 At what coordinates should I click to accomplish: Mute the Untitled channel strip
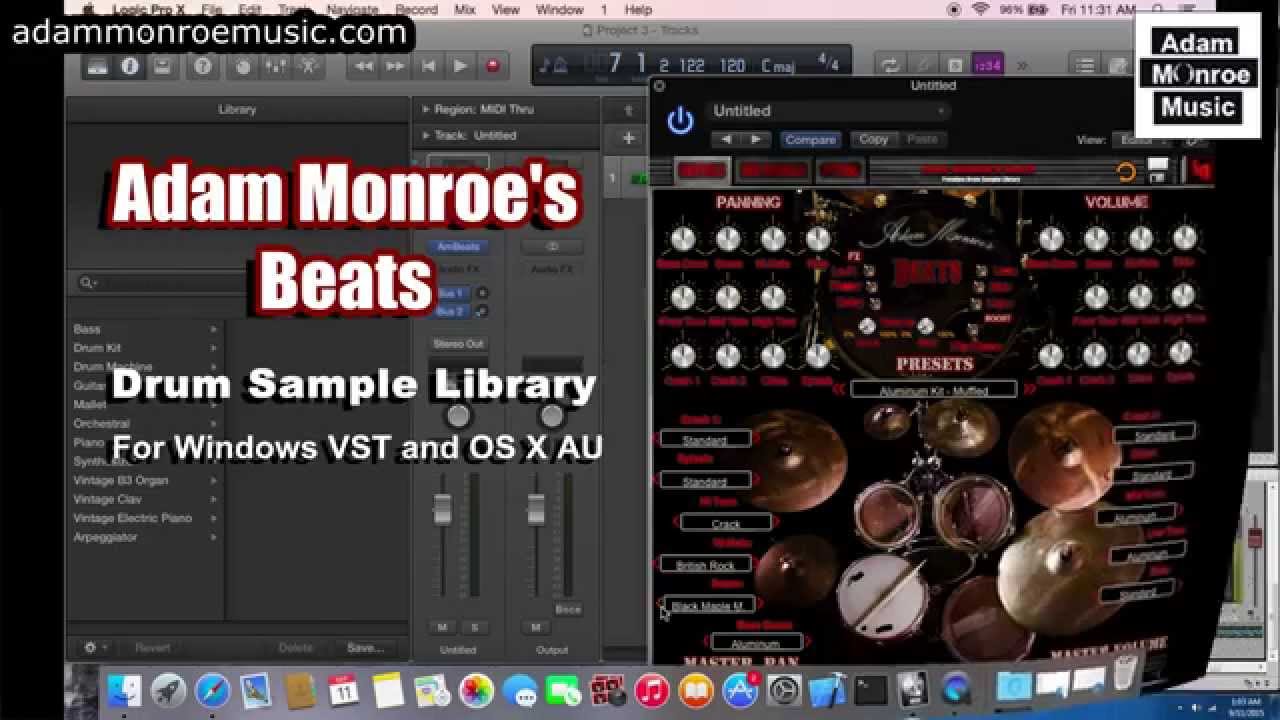tap(442, 627)
